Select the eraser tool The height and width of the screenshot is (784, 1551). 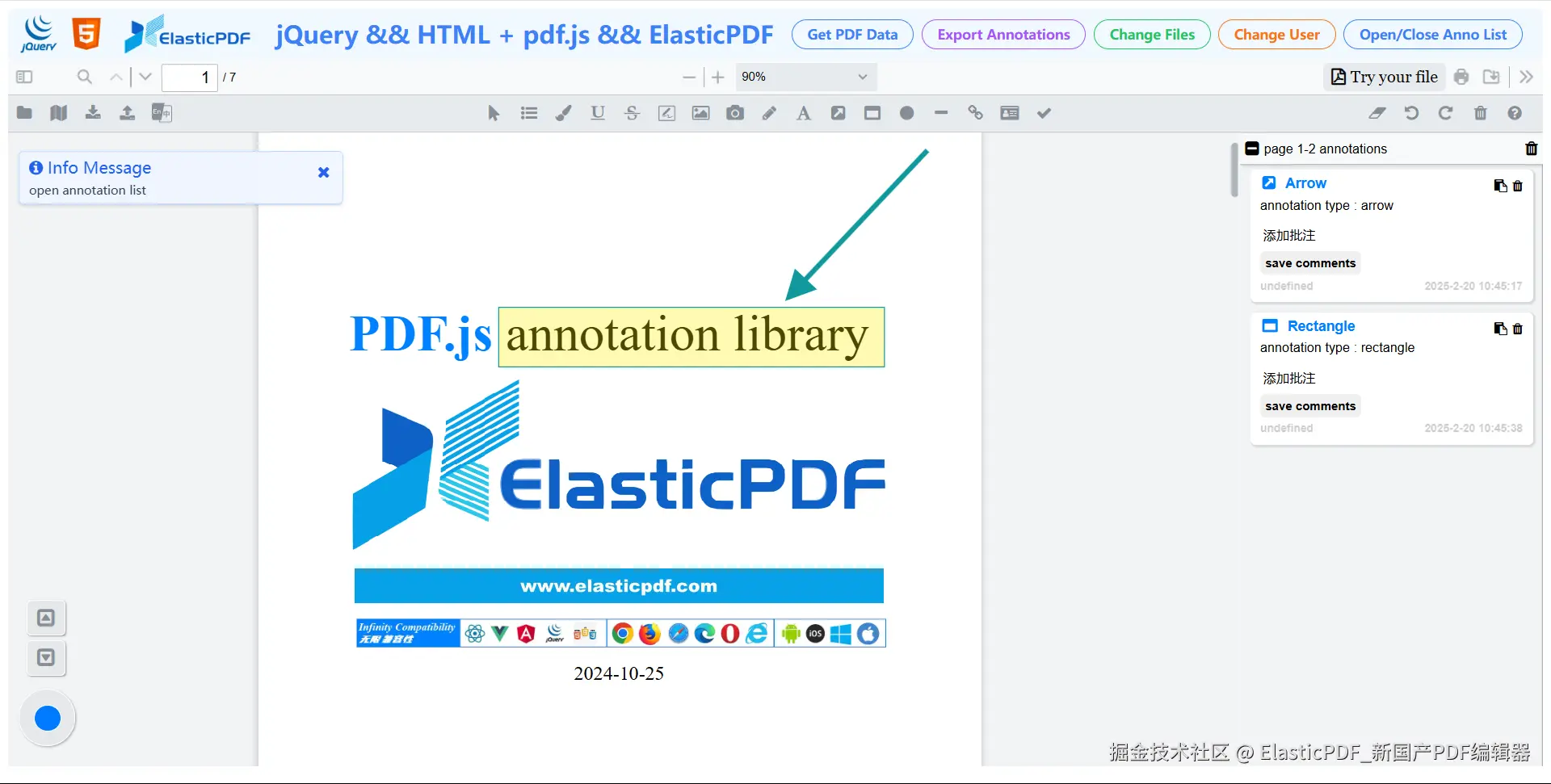coord(1377,113)
